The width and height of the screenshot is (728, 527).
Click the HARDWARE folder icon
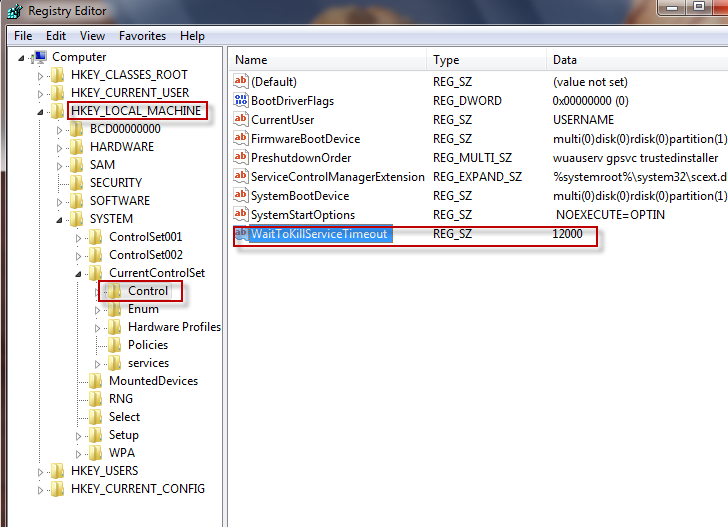tap(76, 147)
